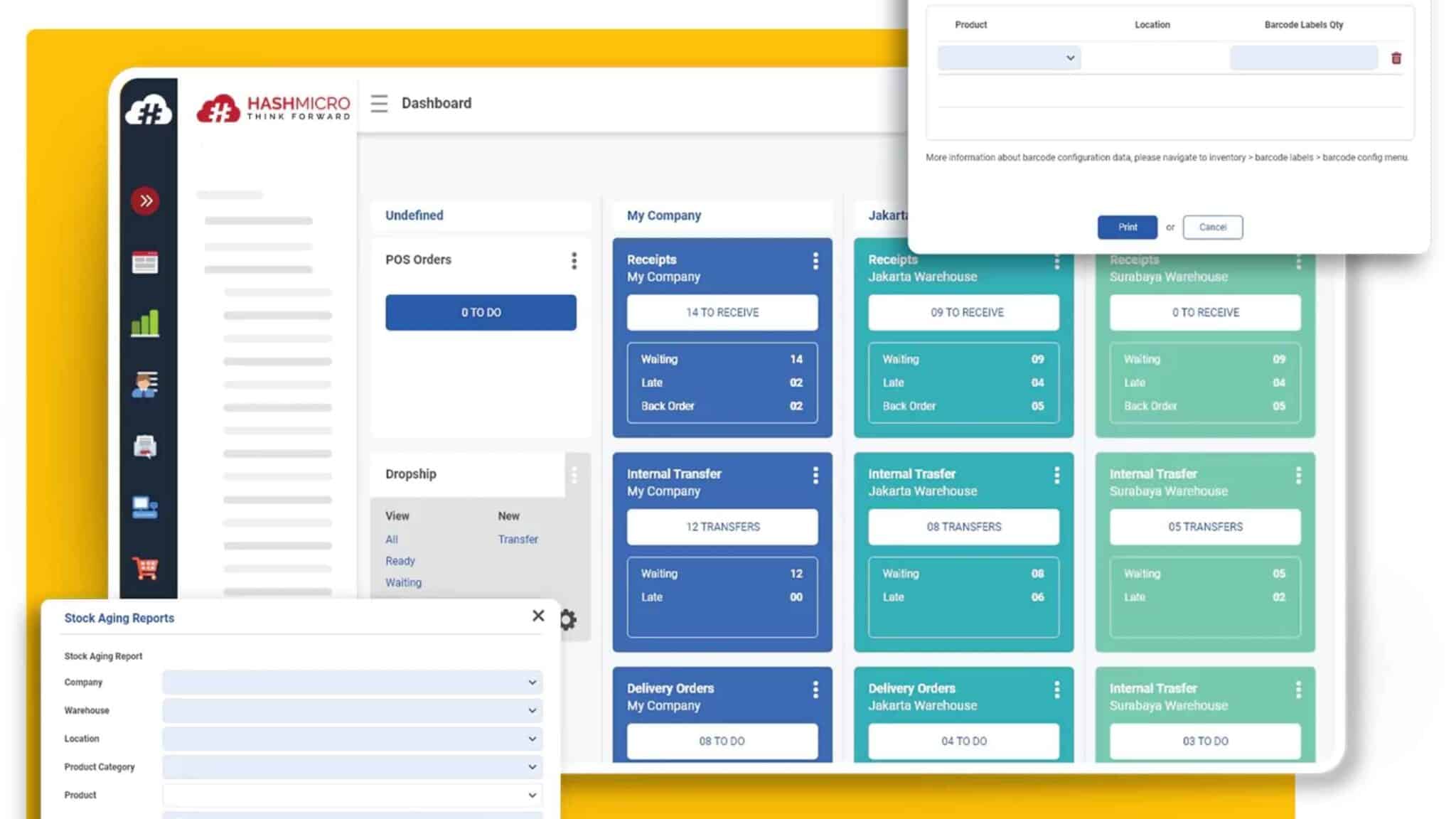This screenshot has width=1456, height=819.
Task: Click the gear settings icon on Dropship card
Action: coord(567,620)
